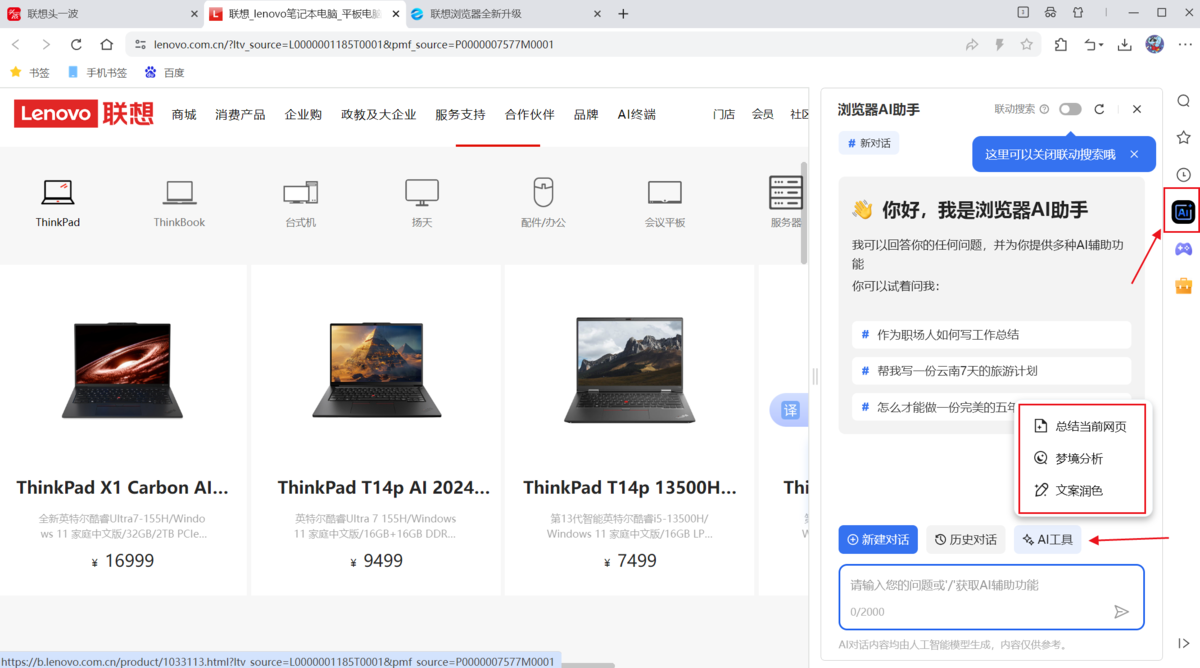Open the history clock in the right sidebar

(x=1183, y=174)
